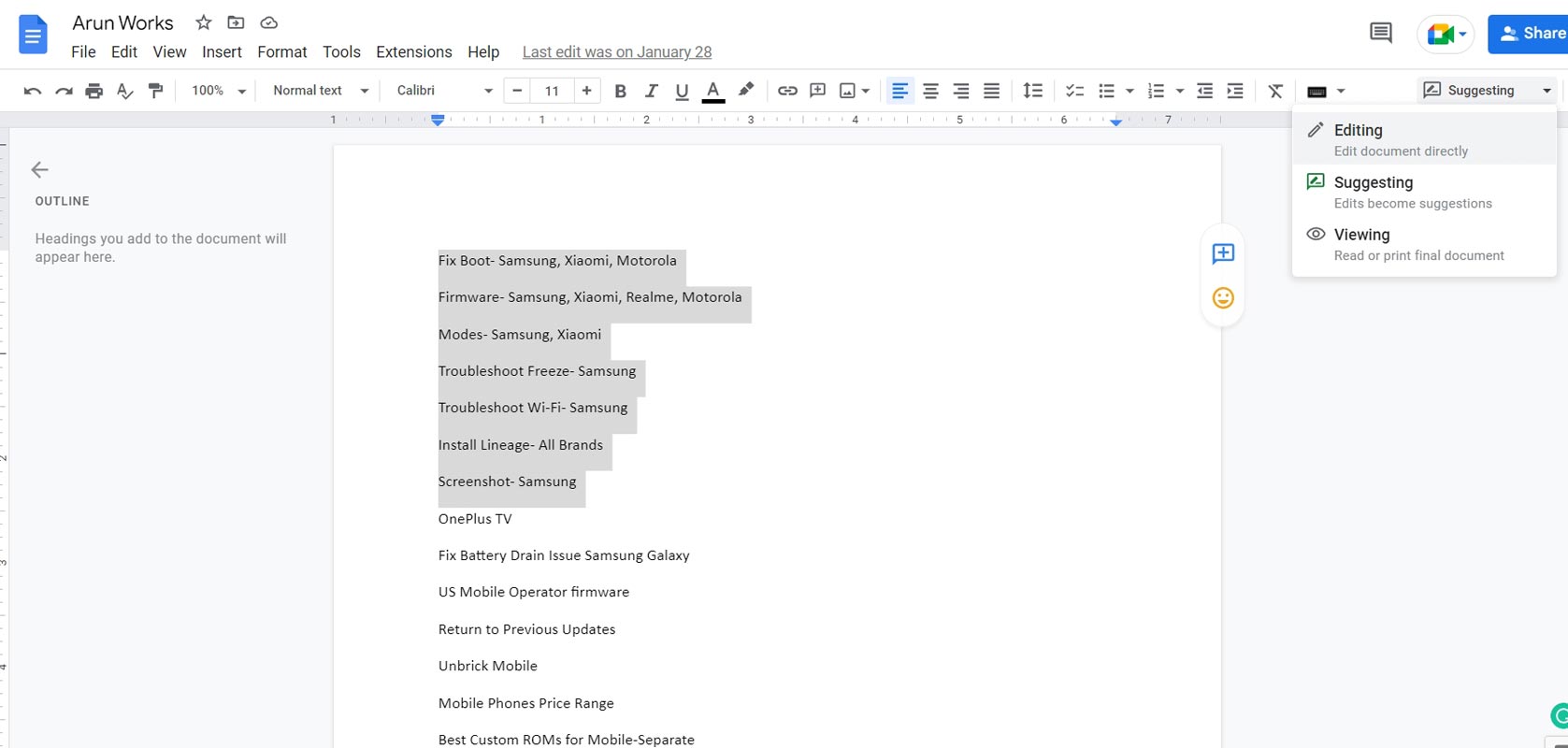This screenshot has height=748, width=1568.
Task: Apply a numbered list
Action: tap(1157, 91)
